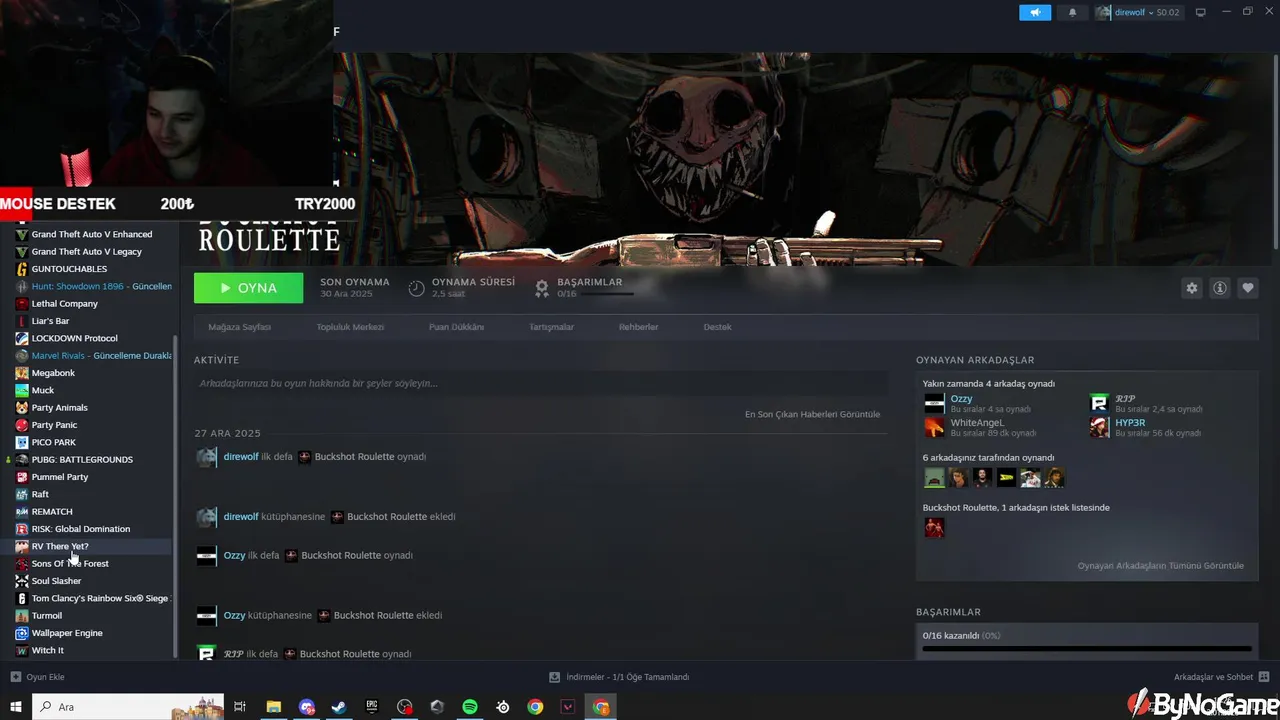The height and width of the screenshot is (720, 1280).
Task: Open the notifications bell
Action: (x=1073, y=12)
